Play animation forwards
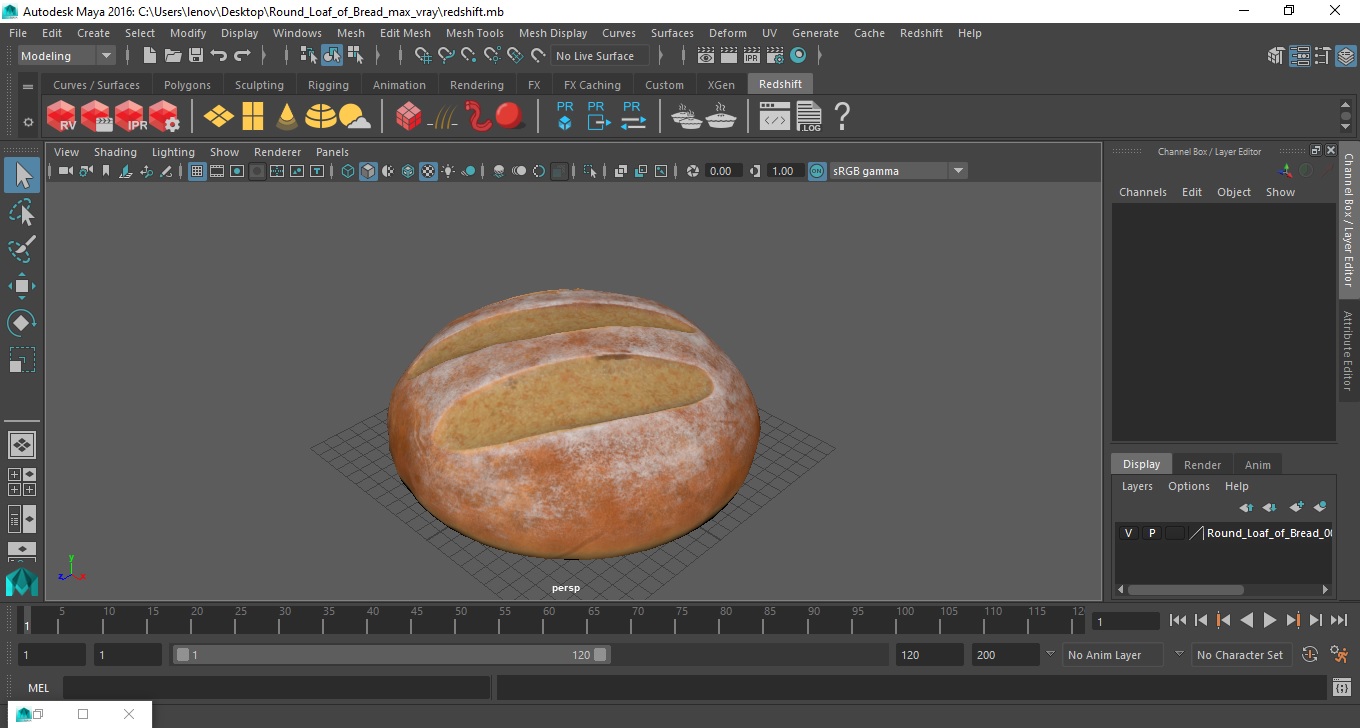The image size is (1360, 728). click(x=1269, y=620)
